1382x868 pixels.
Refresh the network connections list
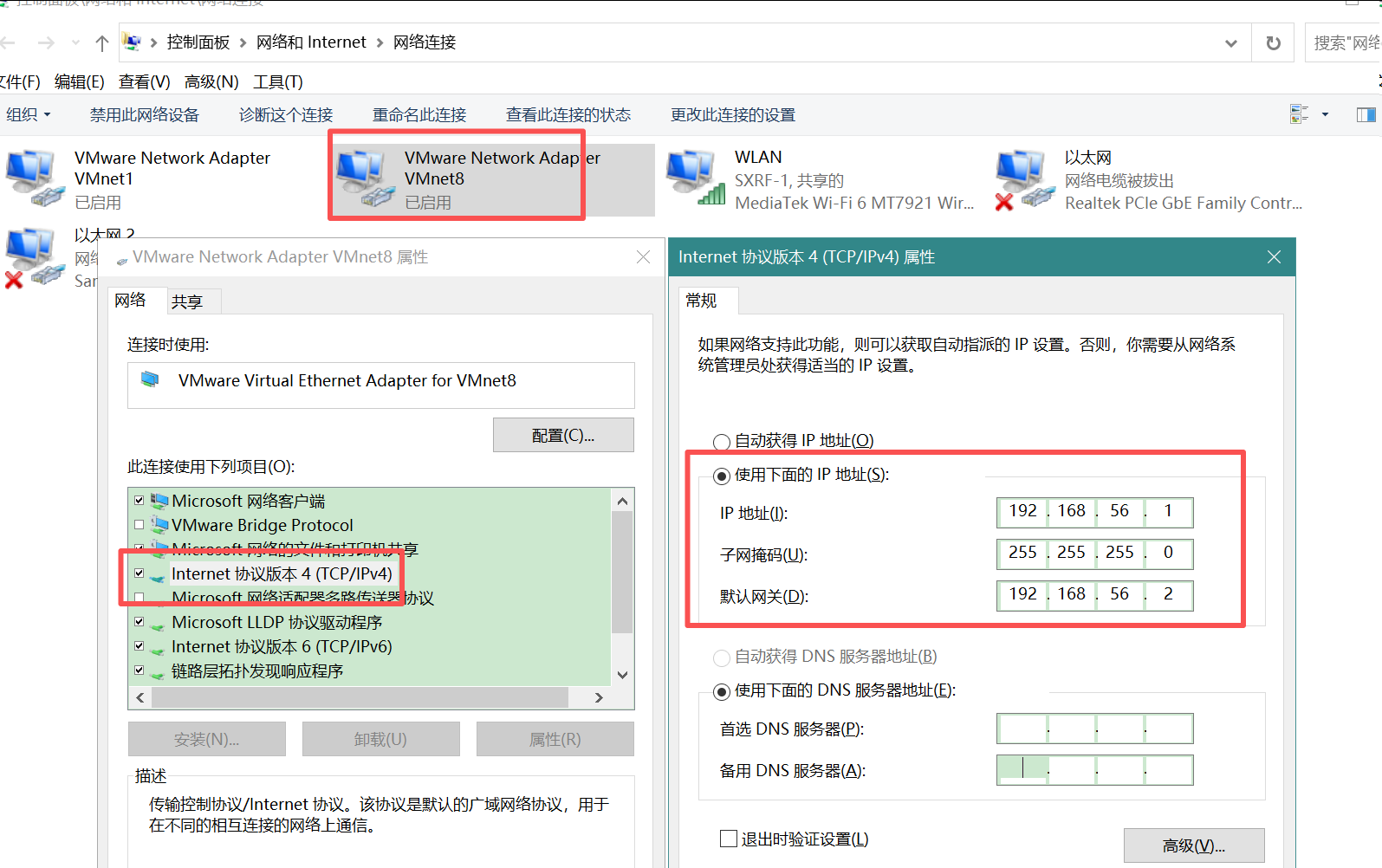coord(1273,42)
